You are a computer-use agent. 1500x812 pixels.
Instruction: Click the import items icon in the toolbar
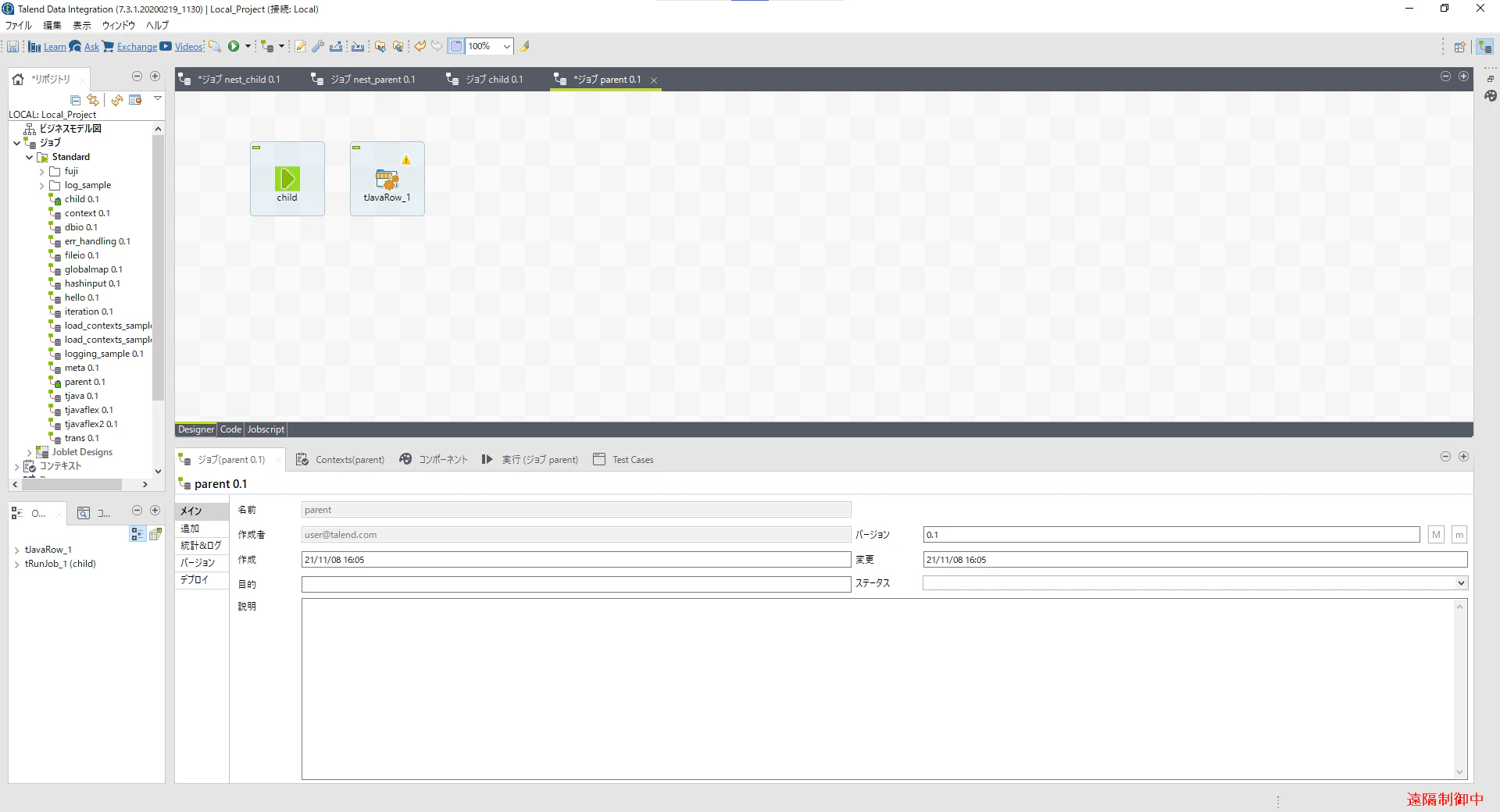click(358, 47)
